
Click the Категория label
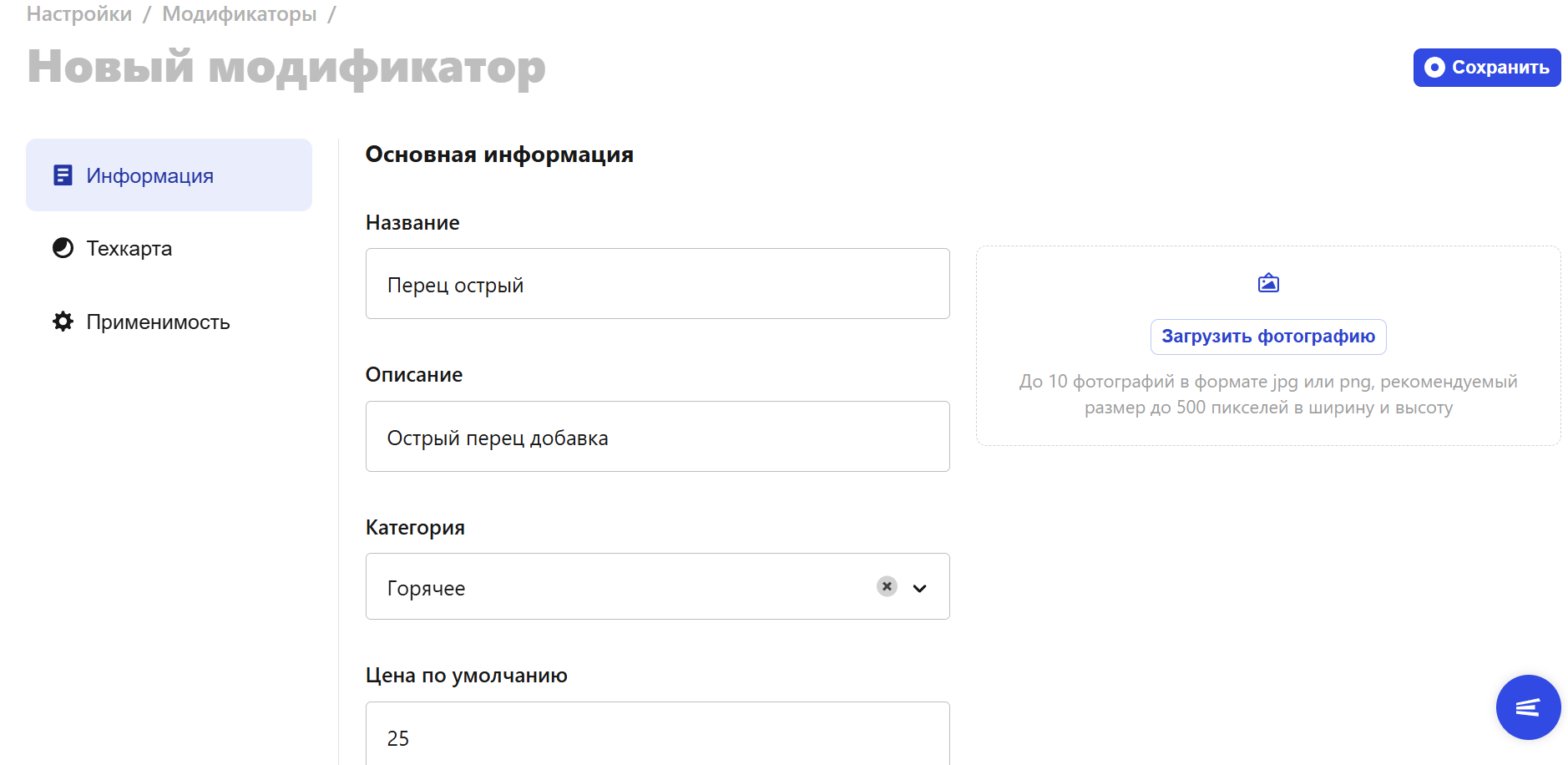(415, 528)
